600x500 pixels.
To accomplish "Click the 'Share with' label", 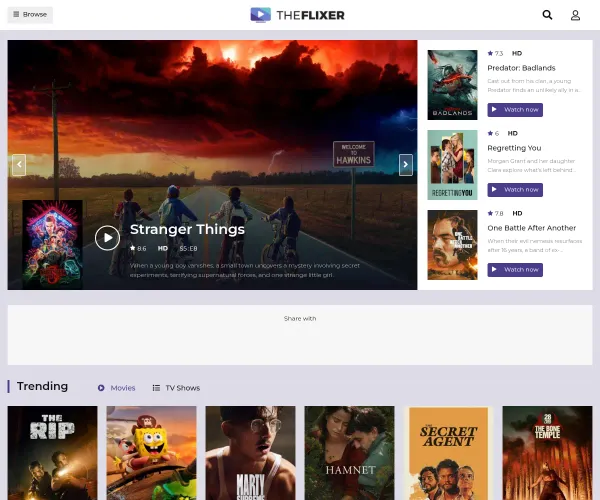I will click(300, 318).
